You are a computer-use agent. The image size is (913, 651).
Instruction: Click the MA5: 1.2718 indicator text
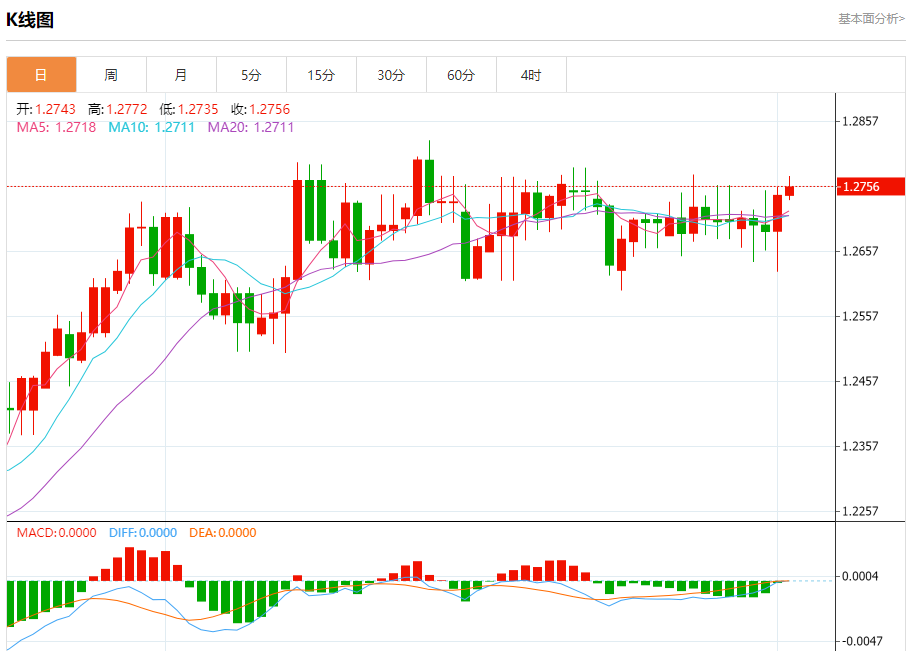coord(56,127)
